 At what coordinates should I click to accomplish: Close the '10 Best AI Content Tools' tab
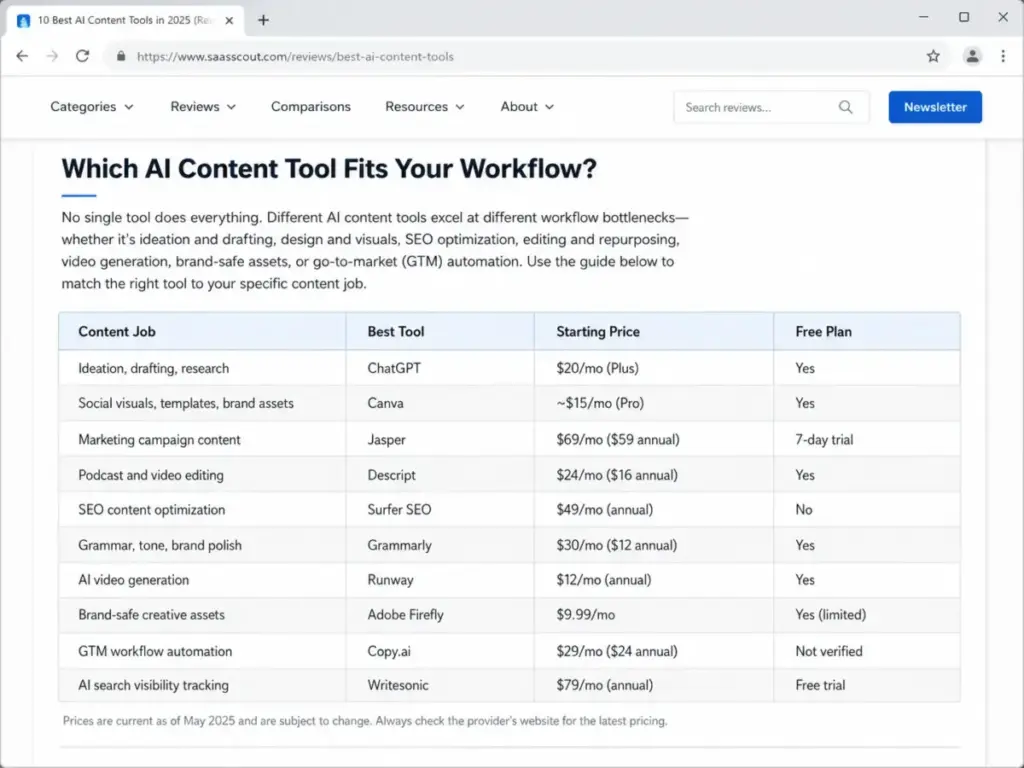(229, 20)
